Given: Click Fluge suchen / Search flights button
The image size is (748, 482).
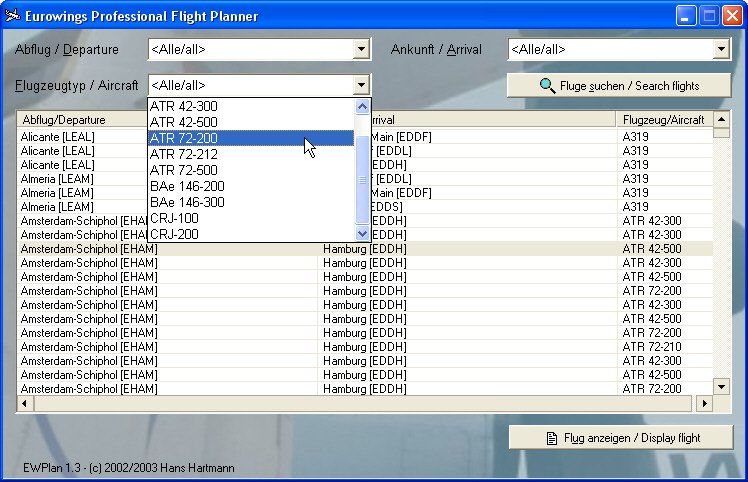Looking at the screenshot, I should click(x=619, y=86).
